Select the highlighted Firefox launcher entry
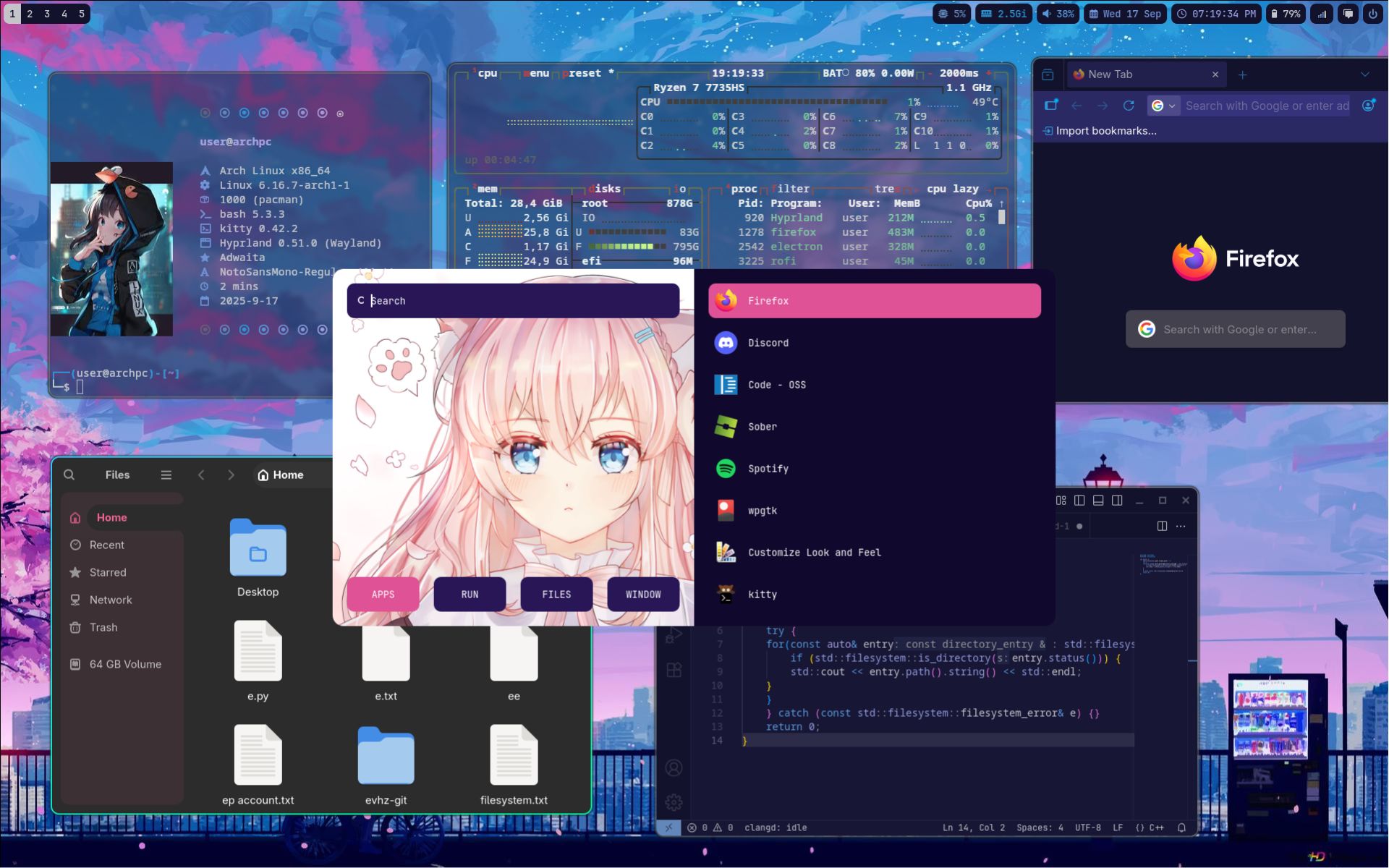The image size is (1389, 868). tap(875, 301)
